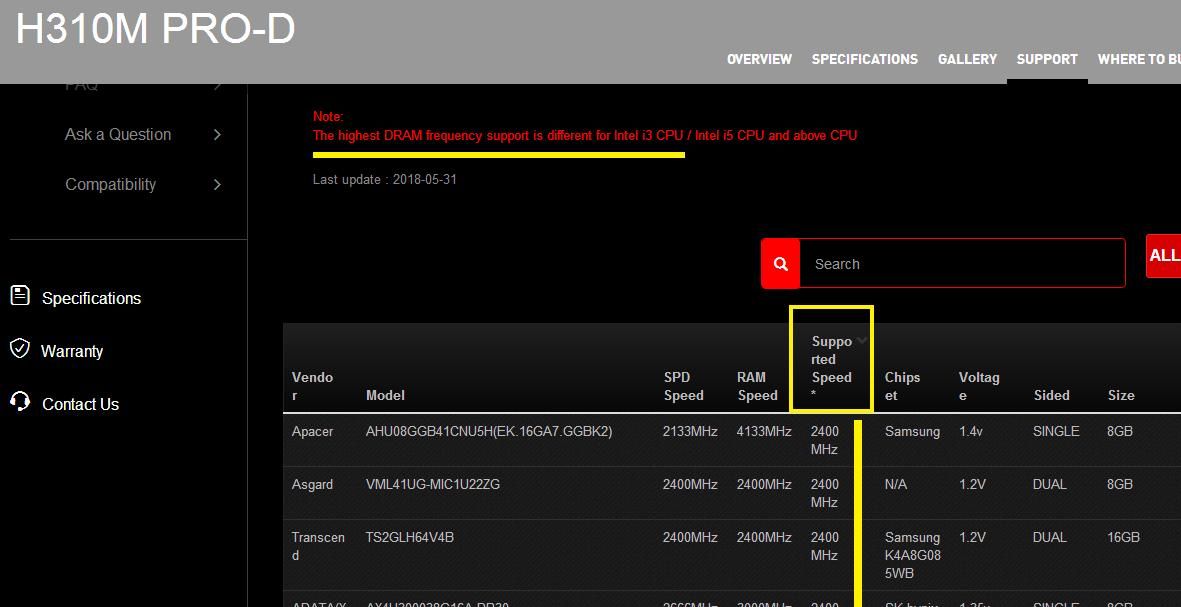Select model TS2GLH64V4B

click(x=410, y=537)
